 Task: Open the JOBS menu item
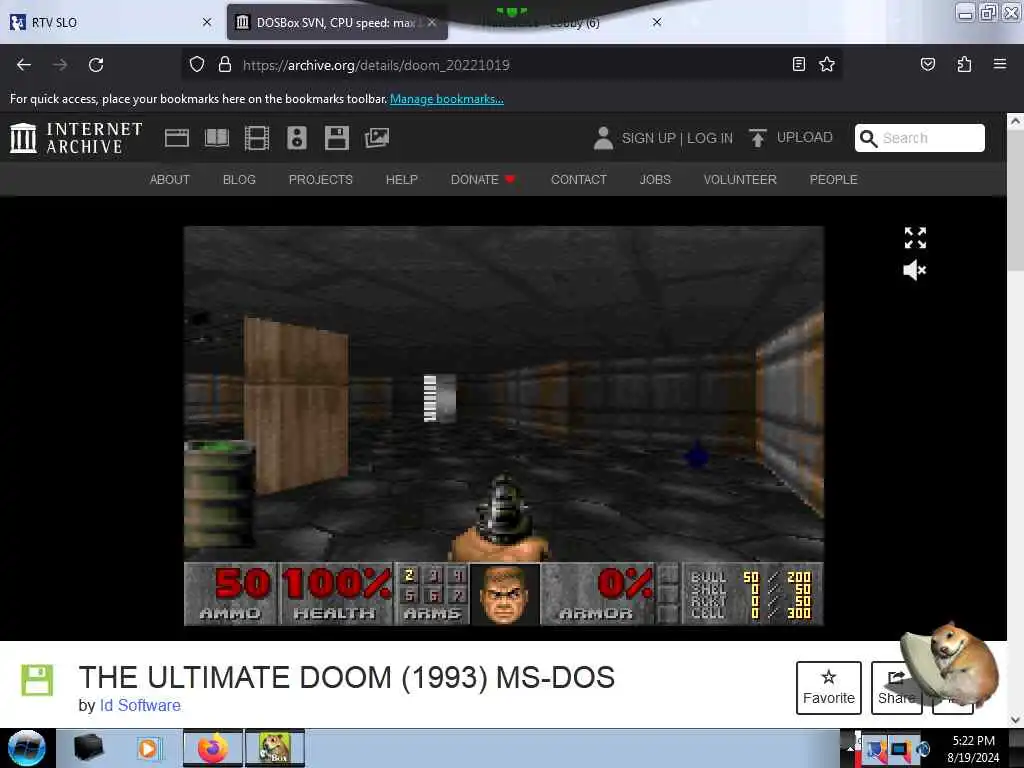[x=655, y=180]
